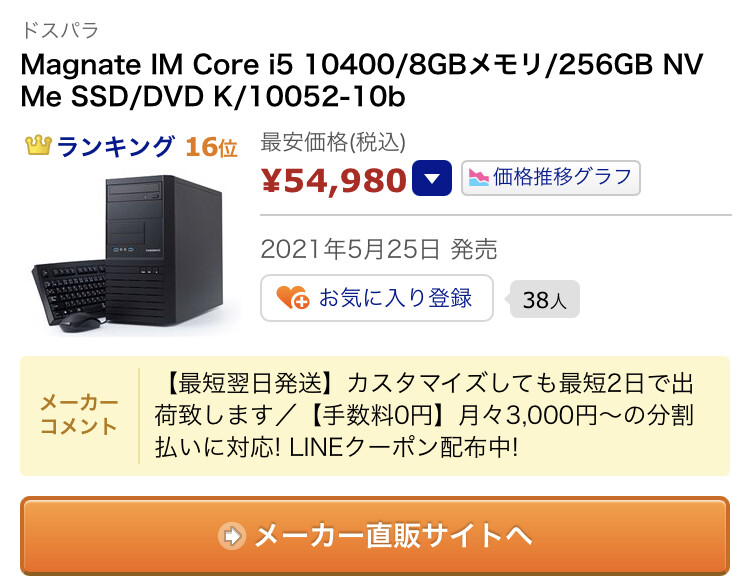Click the circled arrow on the orange button
The height and width of the screenshot is (584, 750).
(232, 536)
